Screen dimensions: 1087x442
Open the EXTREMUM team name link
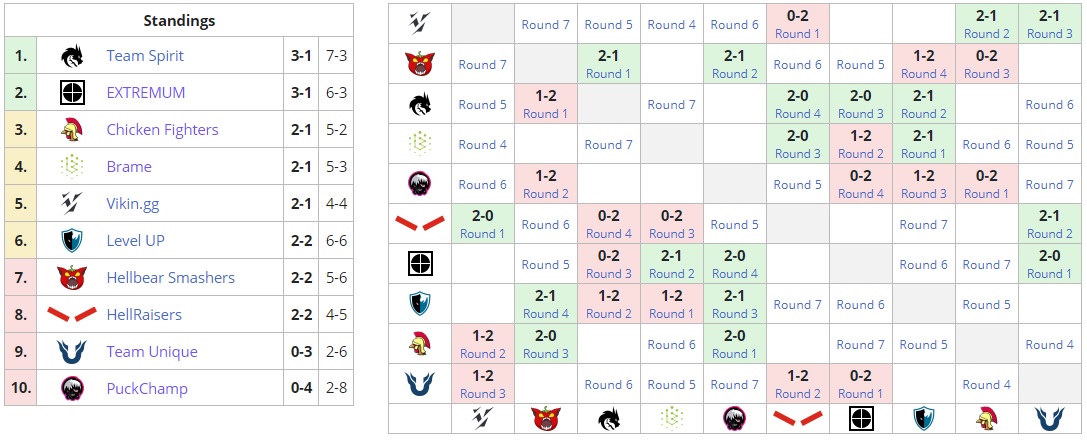click(146, 93)
